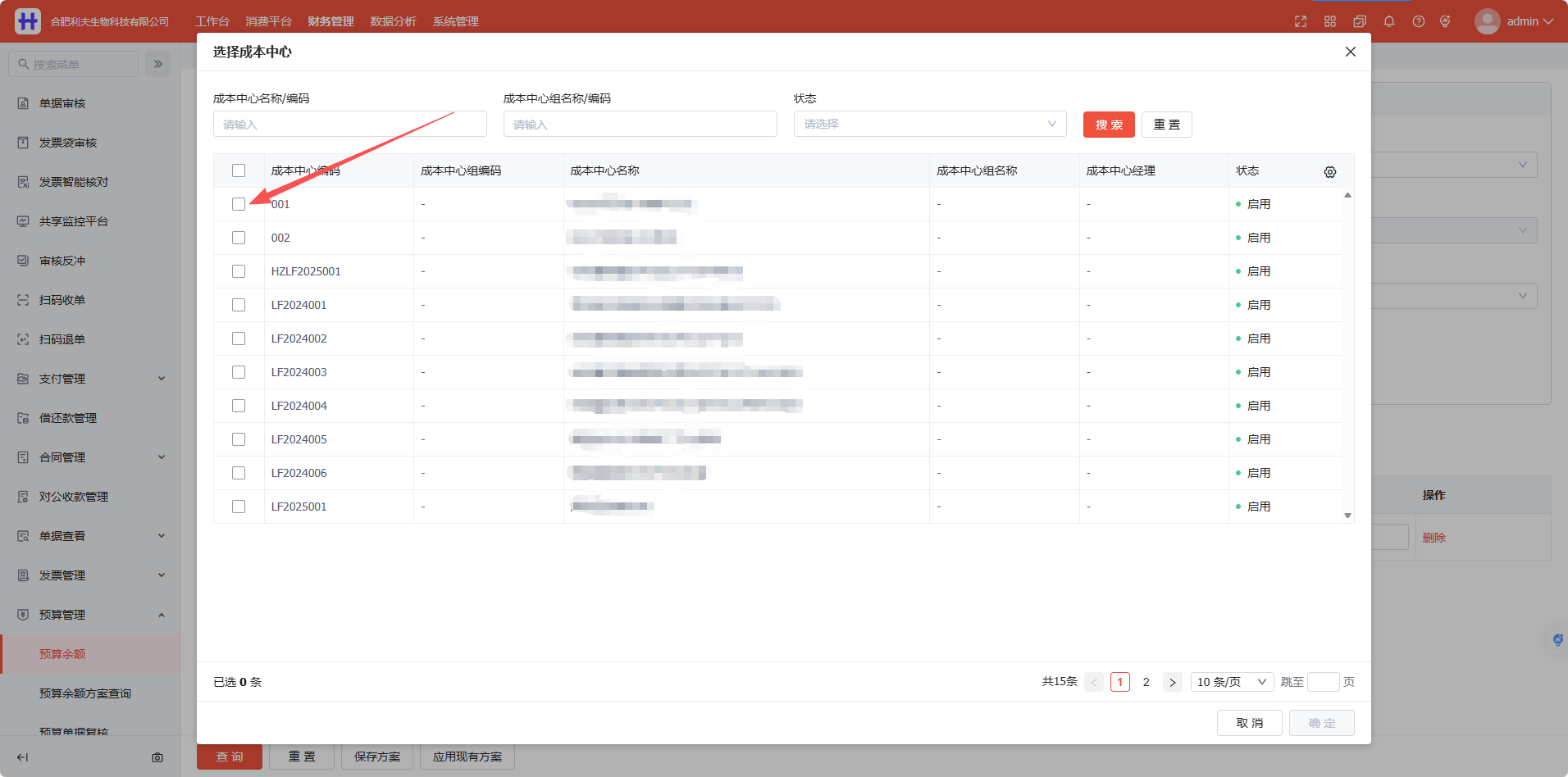
Task: Click the red 搜索 button
Action: pyautogui.click(x=1109, y=125)
